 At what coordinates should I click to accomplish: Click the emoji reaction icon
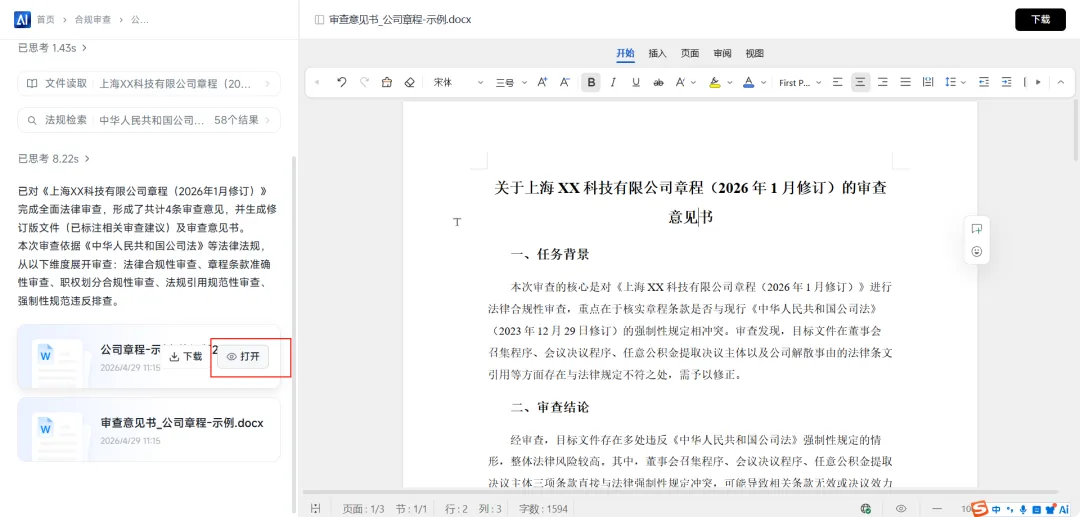(976, 252)
